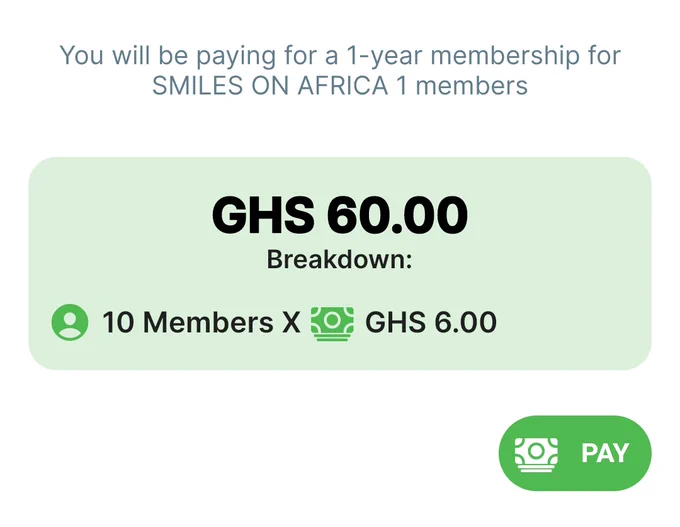Click the "60.00" figure in the total
680x527 pixels.
[397, 215]
